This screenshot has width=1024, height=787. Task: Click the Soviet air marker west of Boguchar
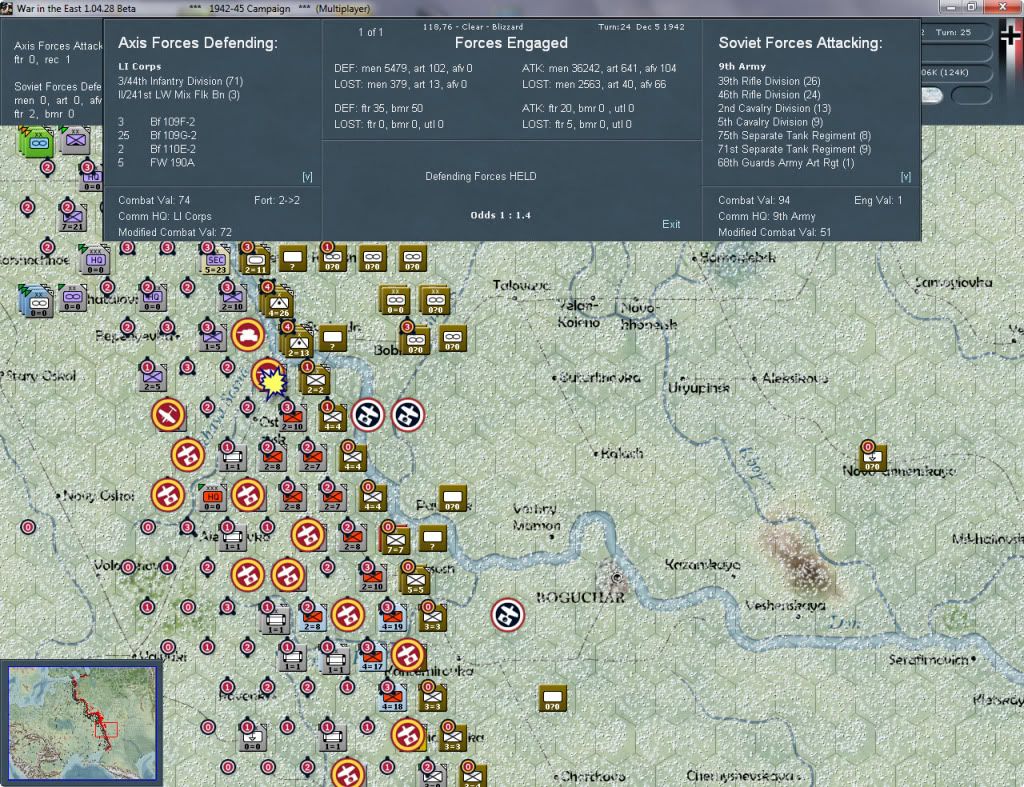pos(507,615)
